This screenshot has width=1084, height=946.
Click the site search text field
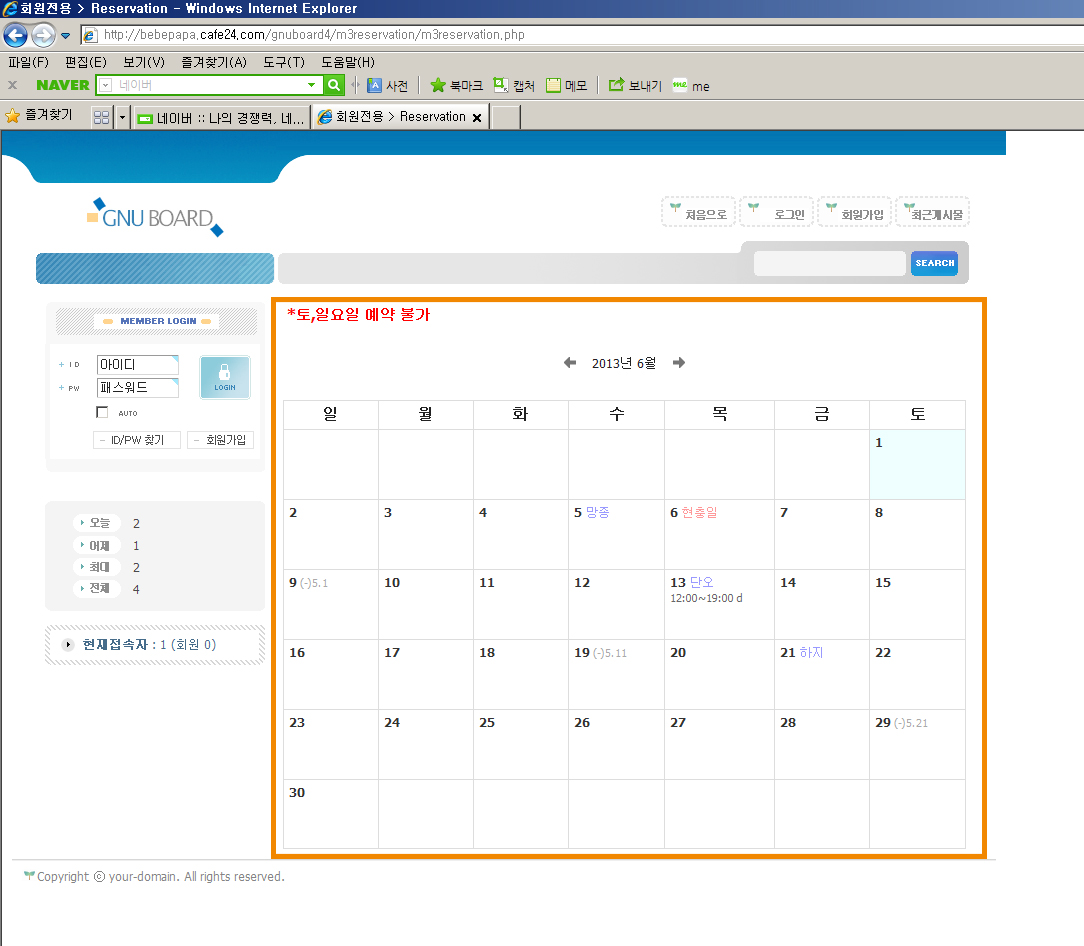830,263
